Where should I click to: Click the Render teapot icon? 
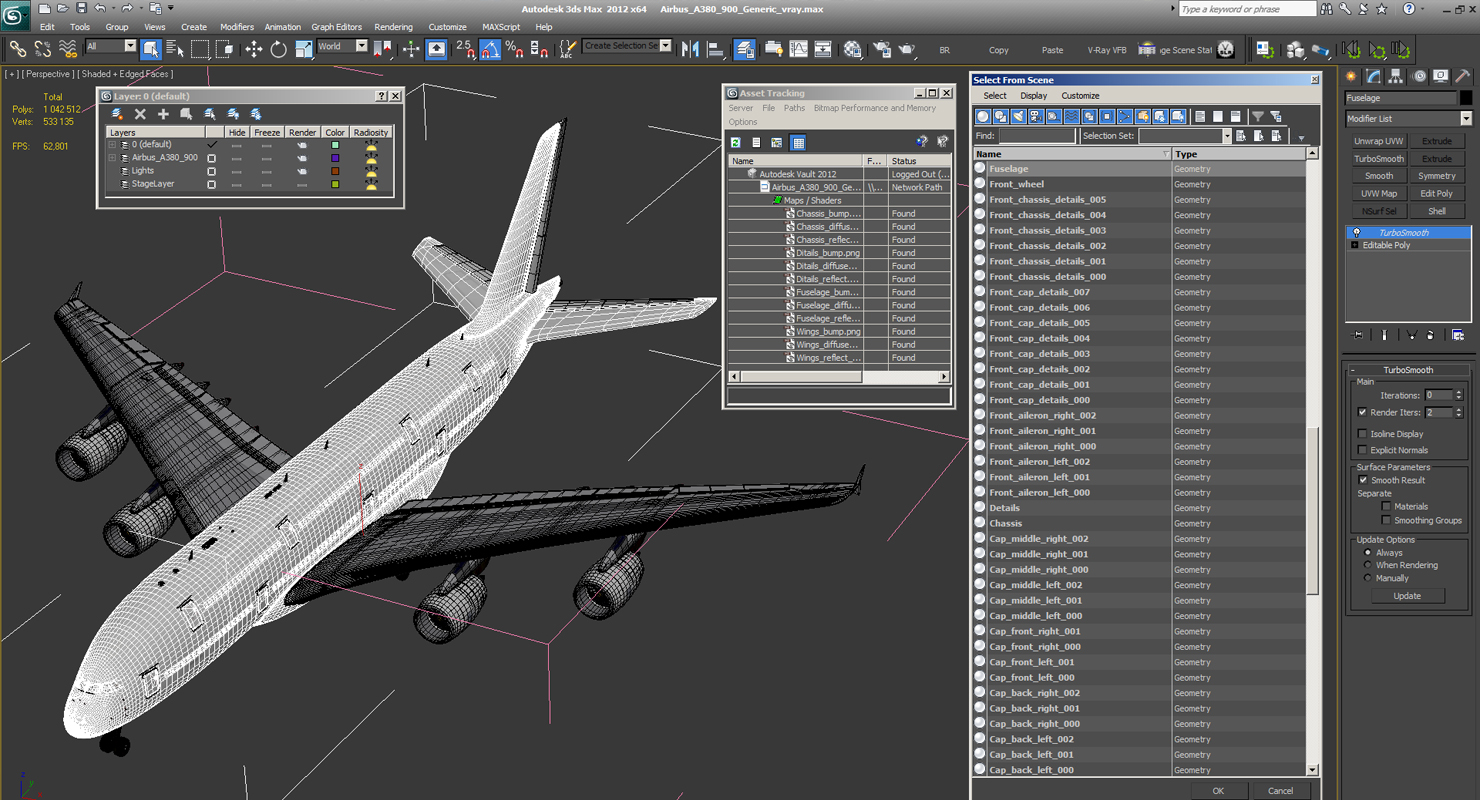[x=906, y=48]
